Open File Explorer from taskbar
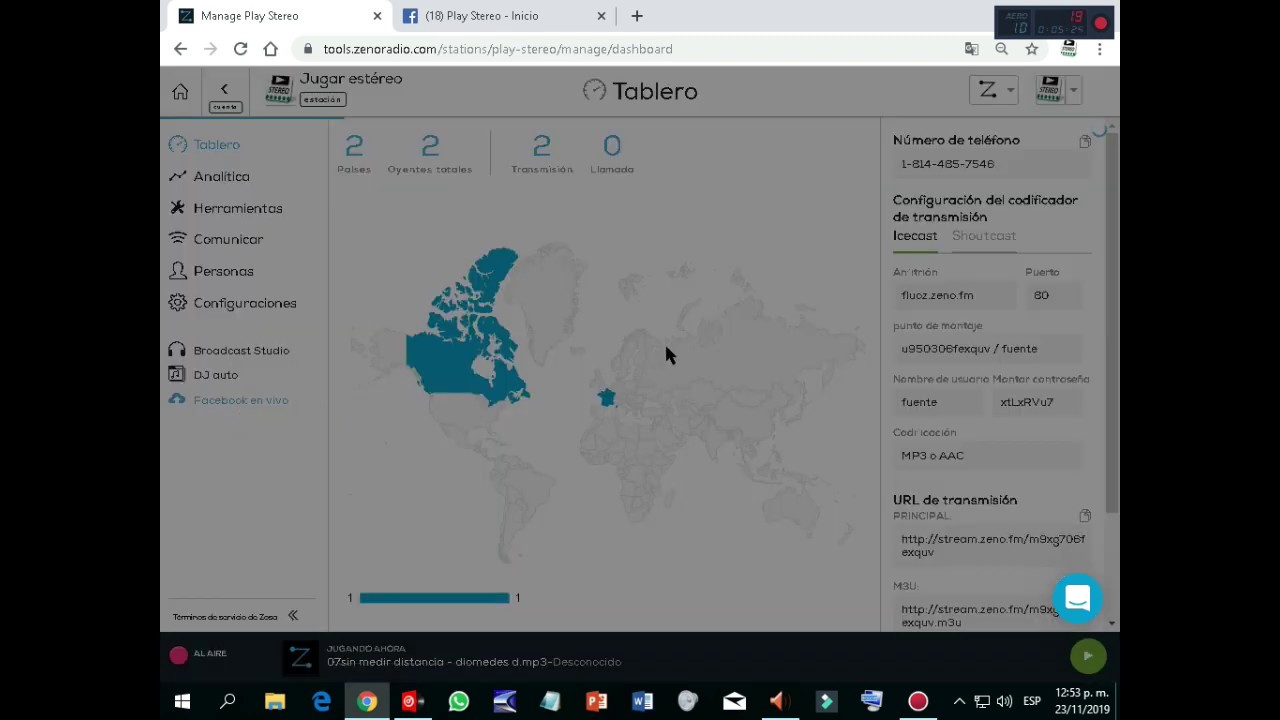 (275, 702)
